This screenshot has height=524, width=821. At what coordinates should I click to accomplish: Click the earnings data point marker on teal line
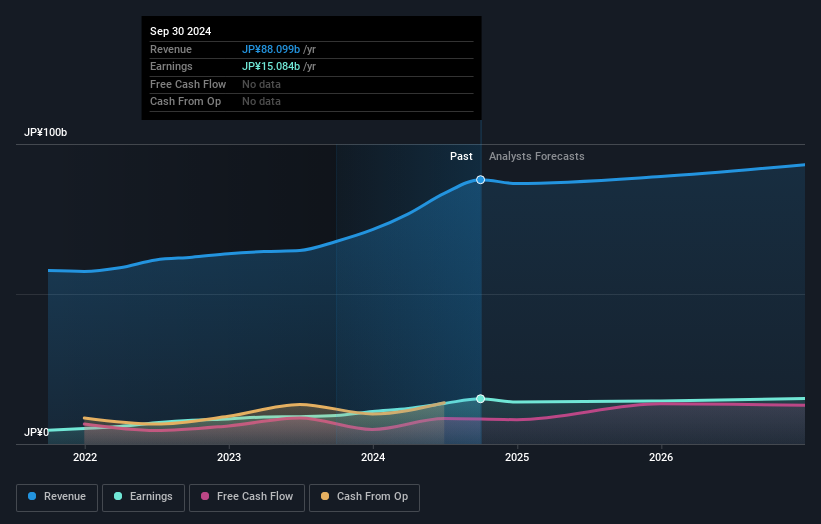tap(480, 399)
